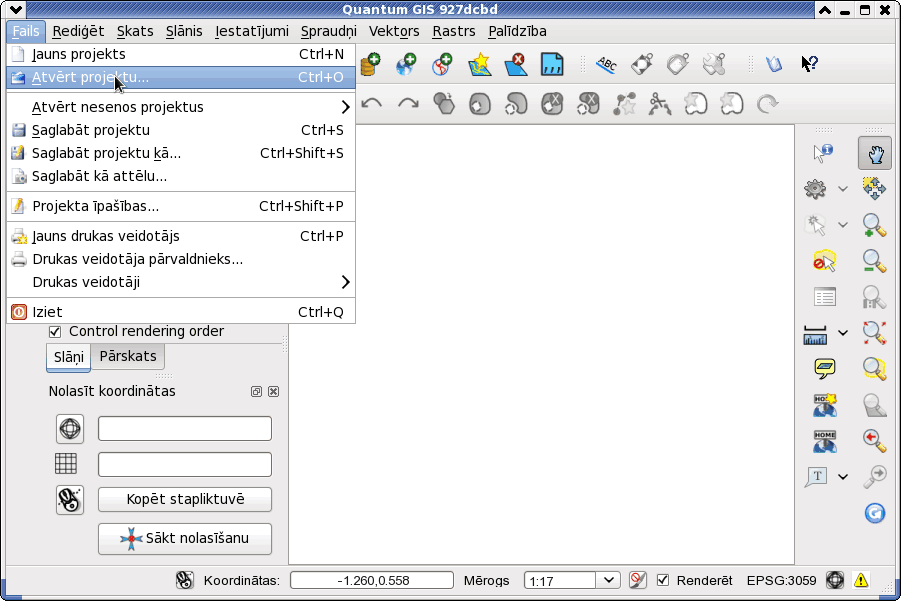Activate the What's This question-arrow icon
Viewport: 901px width, 601px height.
coord(809,64)
